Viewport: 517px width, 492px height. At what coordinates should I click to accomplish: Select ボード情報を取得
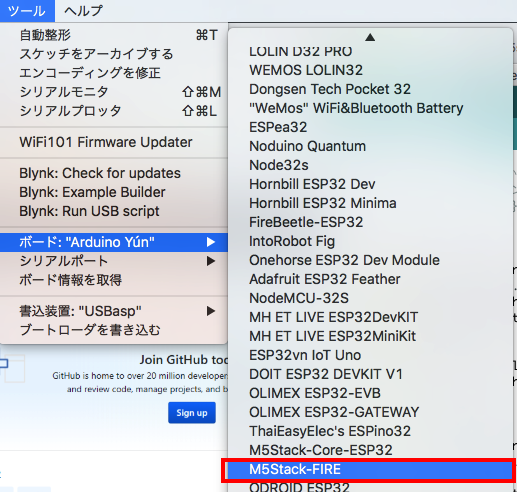[x=114, y=280]
